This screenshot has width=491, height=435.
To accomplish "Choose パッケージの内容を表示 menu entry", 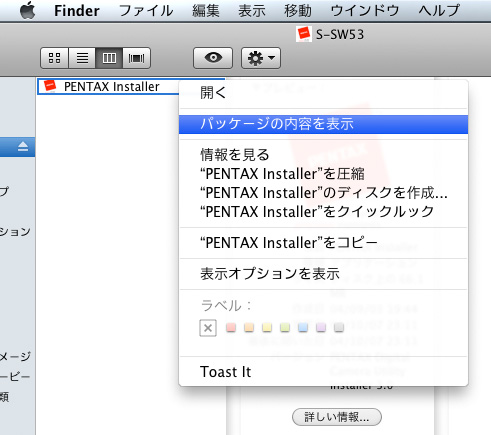I will click(x=323, y=124).
